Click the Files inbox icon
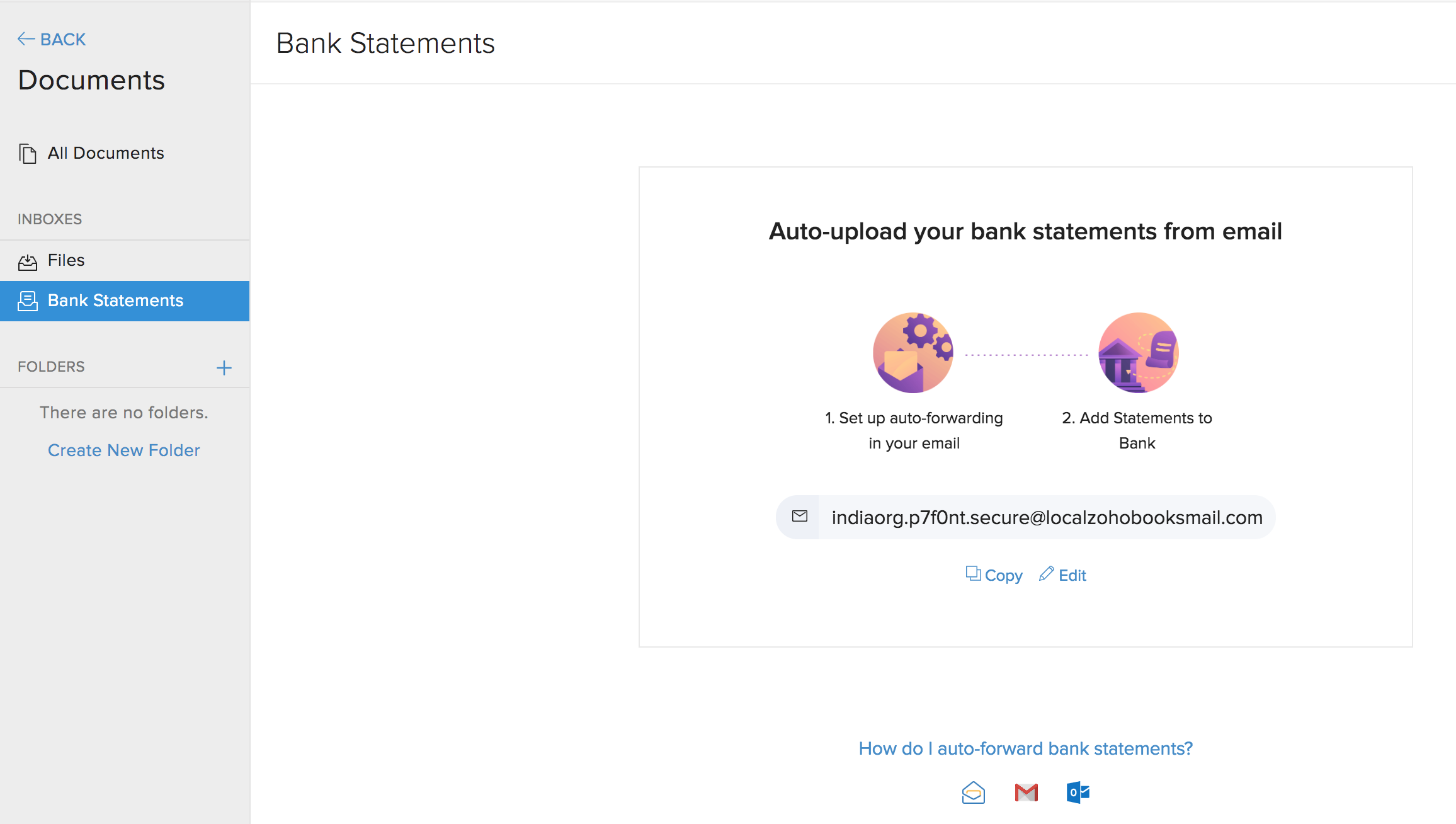The width and height of the screenshot is (1456, 824). [28, 261]
